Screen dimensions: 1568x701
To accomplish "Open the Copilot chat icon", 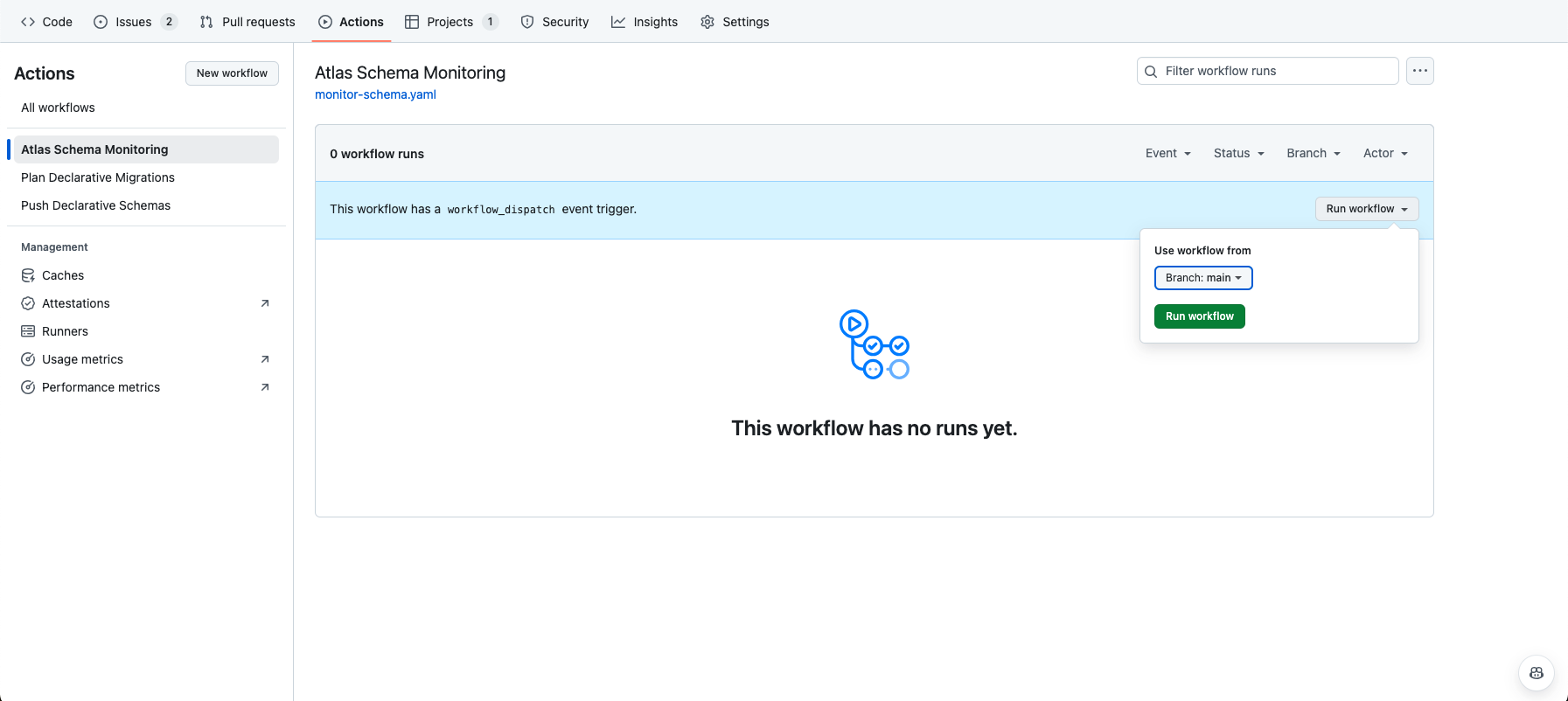I will click(x=1536, y=673).
